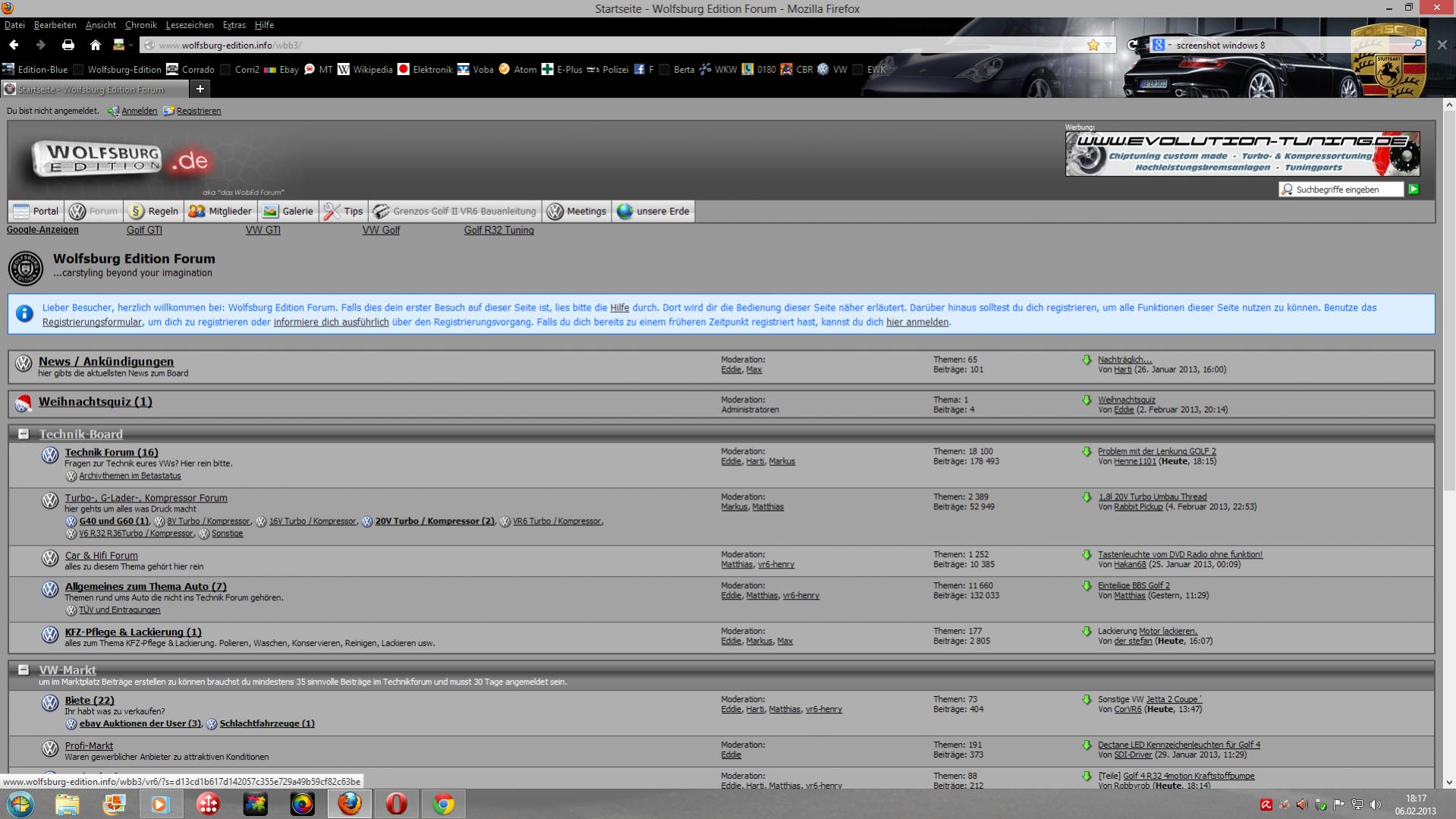Viewport: 1456px width, 819px height.
Task: Open the Meetings nav tab
Action: (x=577, y=211)
